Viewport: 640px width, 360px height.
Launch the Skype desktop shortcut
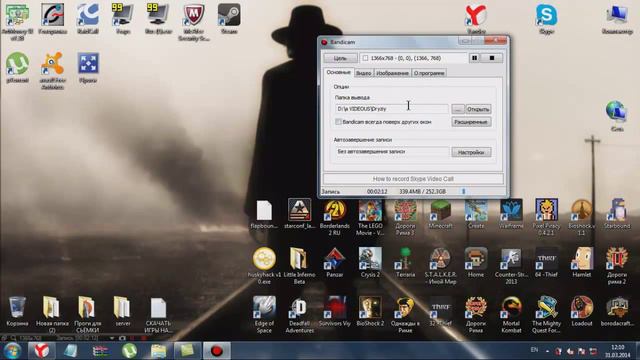point(547,18)
